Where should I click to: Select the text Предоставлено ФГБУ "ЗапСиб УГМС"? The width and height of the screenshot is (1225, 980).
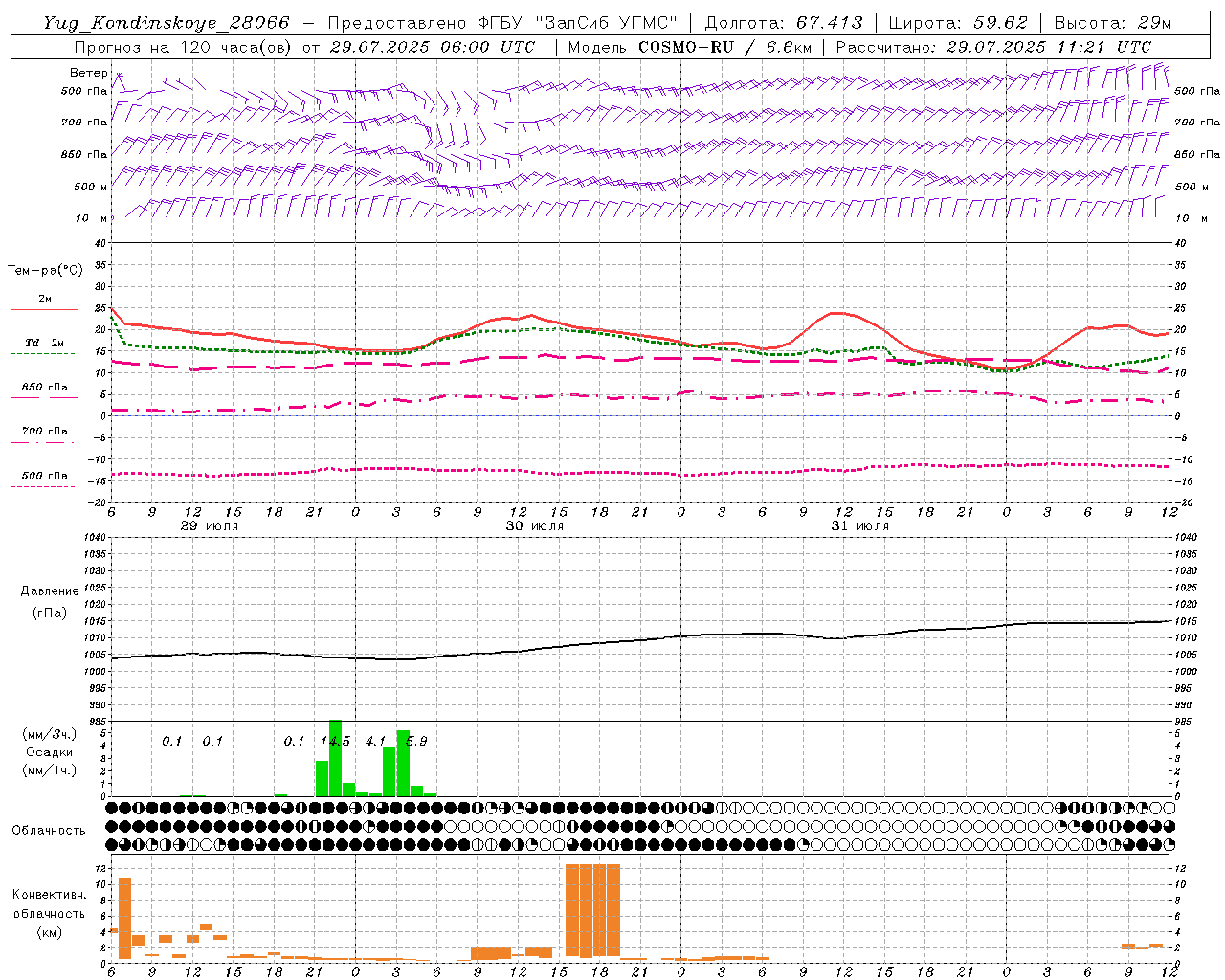(502, 23)
